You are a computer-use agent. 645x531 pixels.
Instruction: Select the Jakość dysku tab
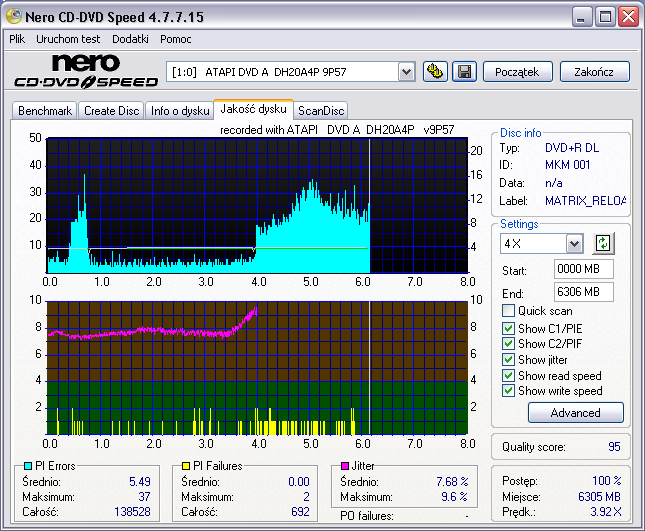[x=253, y=109]
